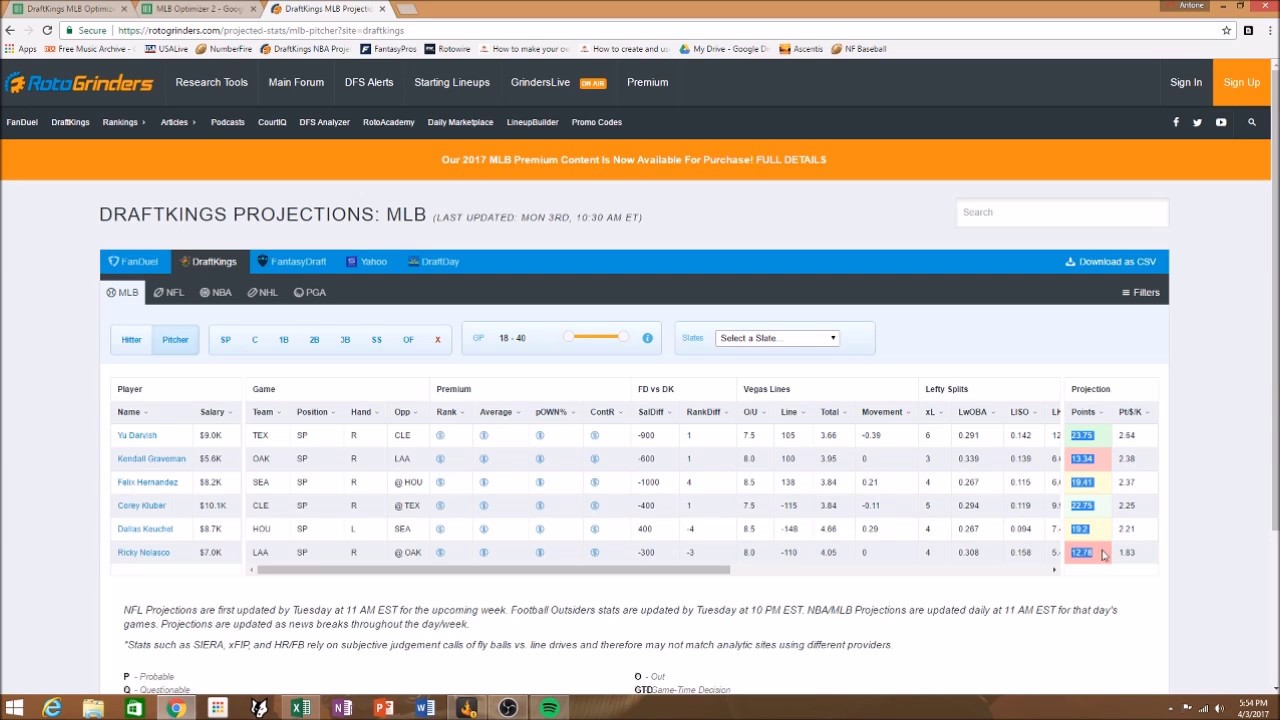Switch to FanDuel projections tab
1280x720 pixels.
coord(134,262)
